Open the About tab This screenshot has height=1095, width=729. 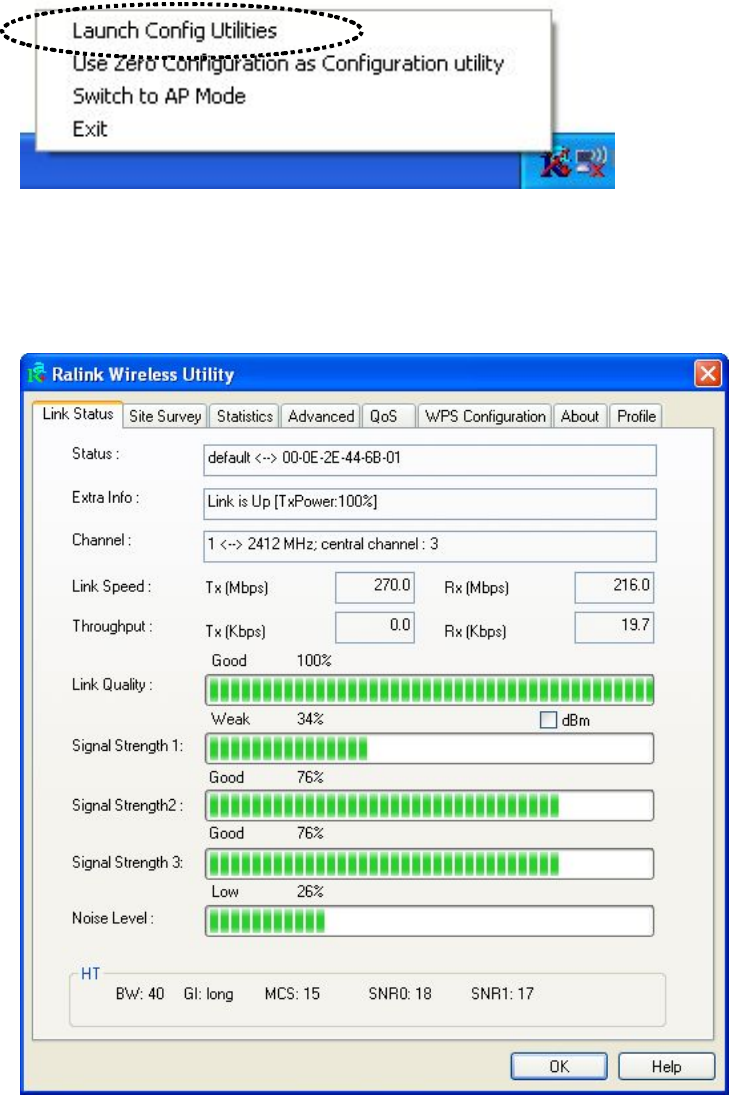580,416
